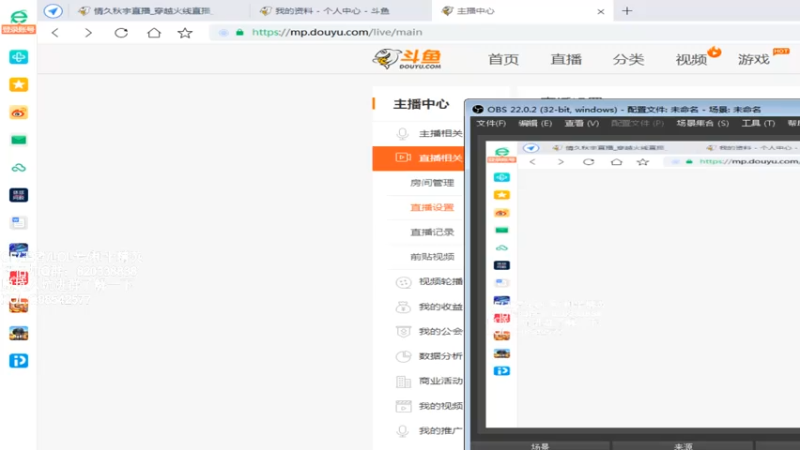Open the 直播设置 submenu item
The height and width of the screenshot is (450, 800).
[432, 207]
